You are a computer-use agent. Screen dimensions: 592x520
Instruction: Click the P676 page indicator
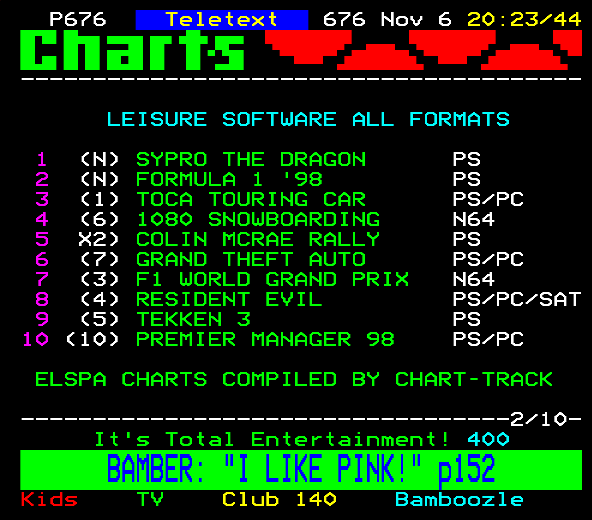[x=78, y=19]
